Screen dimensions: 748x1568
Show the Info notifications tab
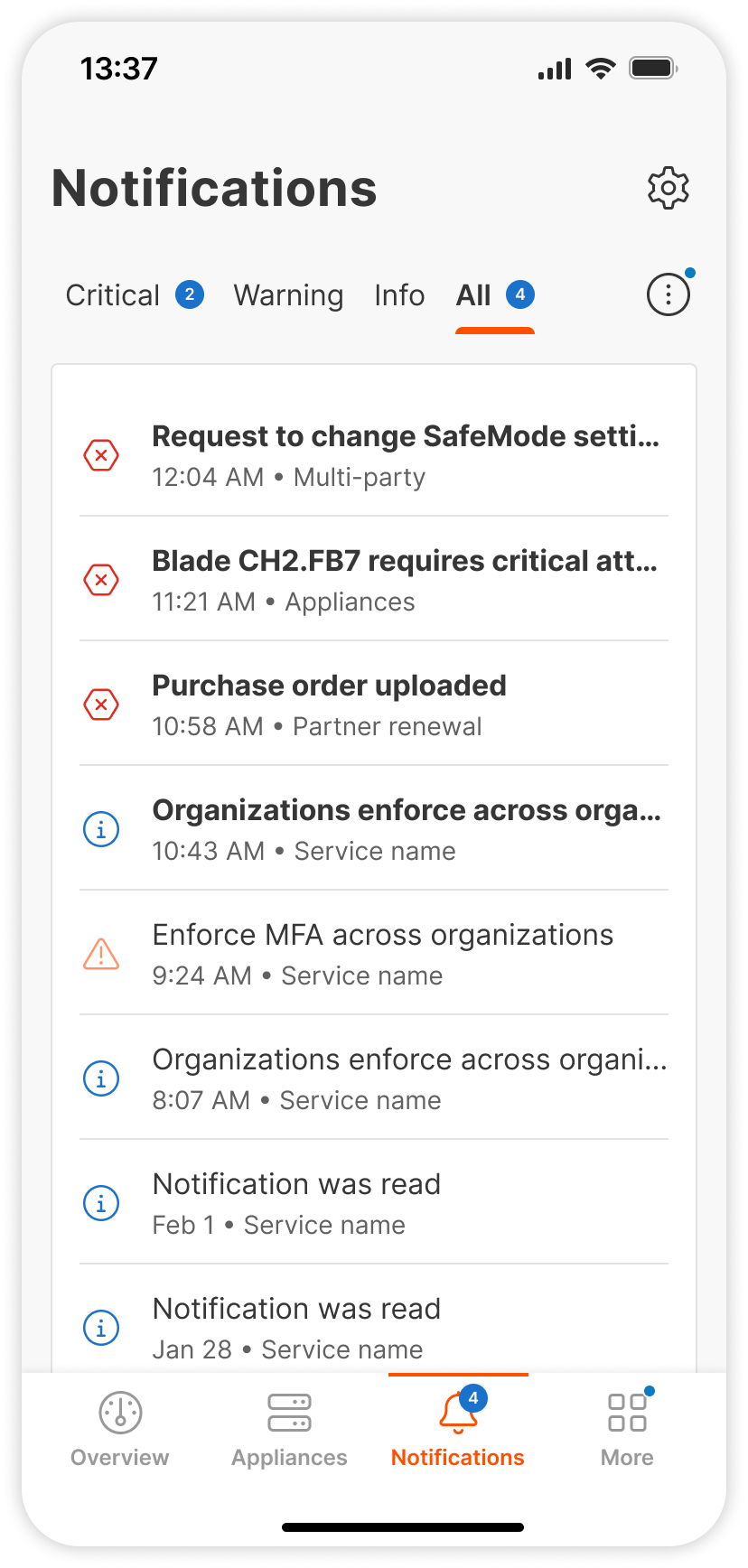click(x=399, y=295)
